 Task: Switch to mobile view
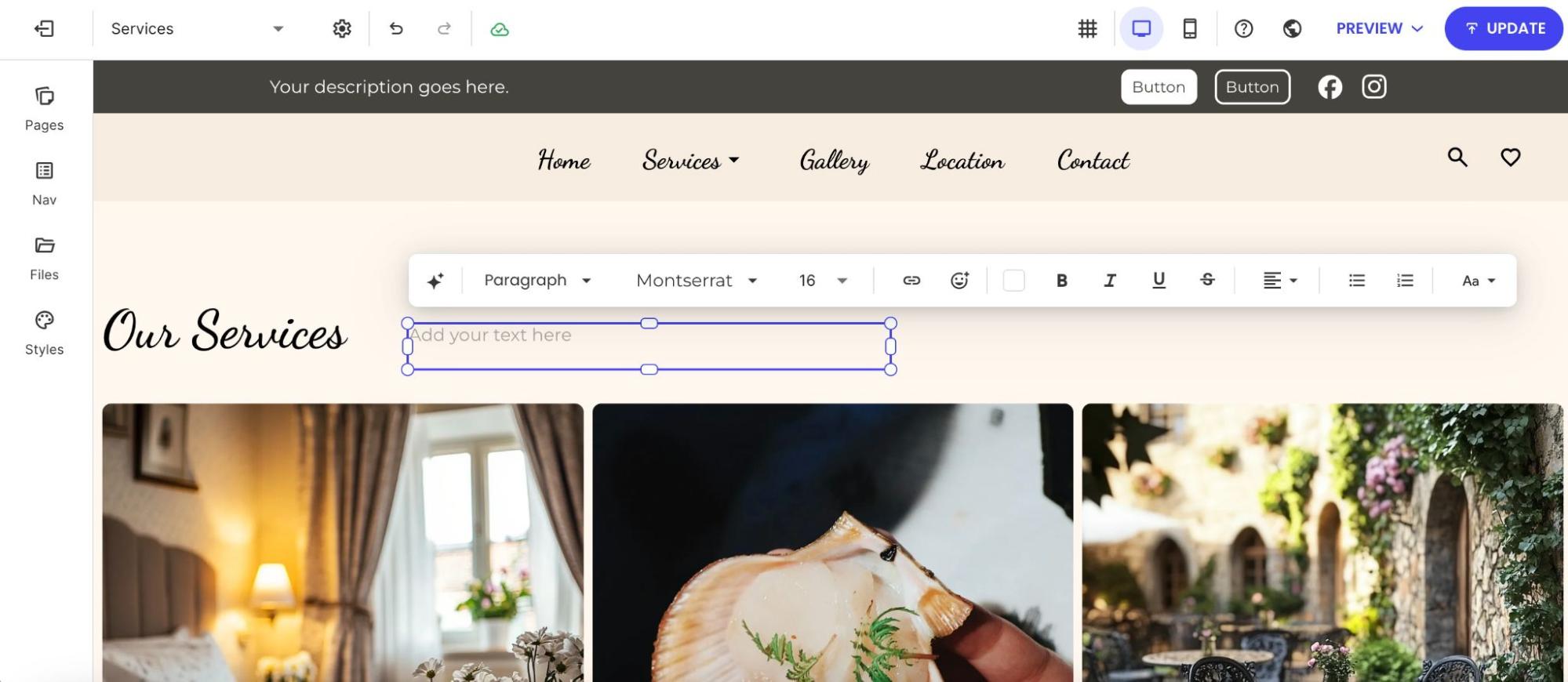(x=1190, y=29)
